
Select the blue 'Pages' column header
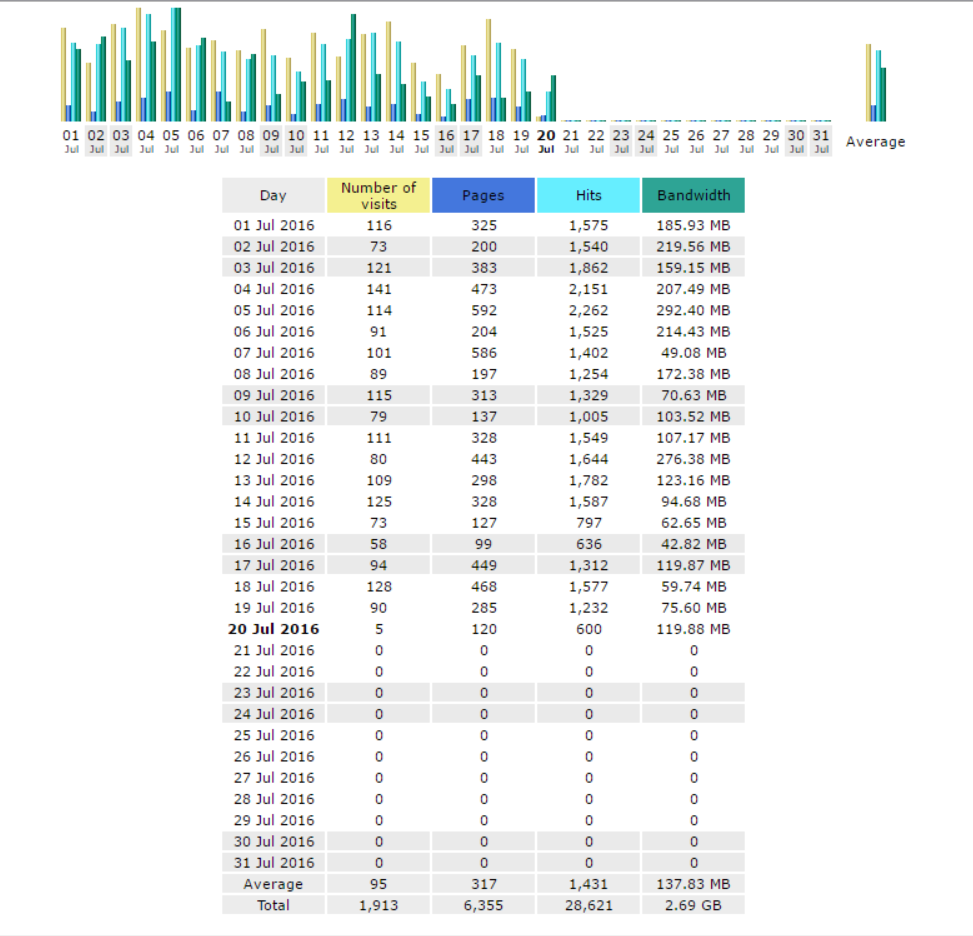483,196
